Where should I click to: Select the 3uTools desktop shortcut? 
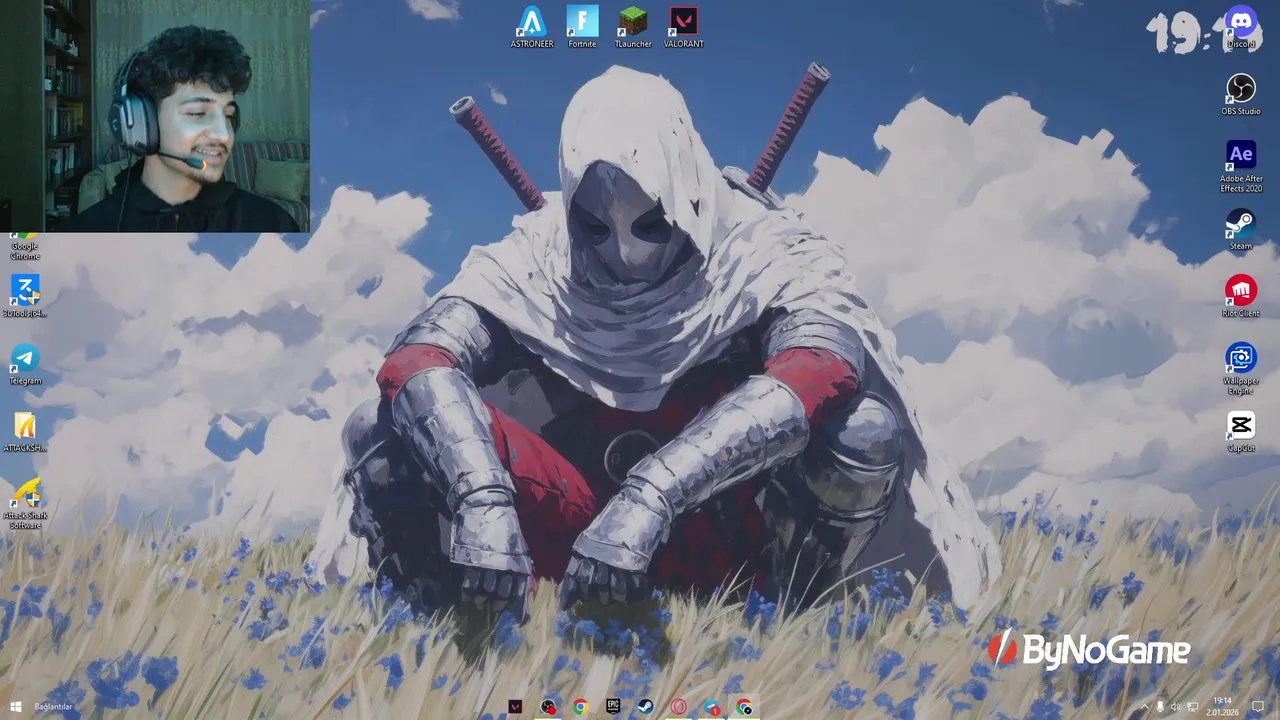click(25, 296)
